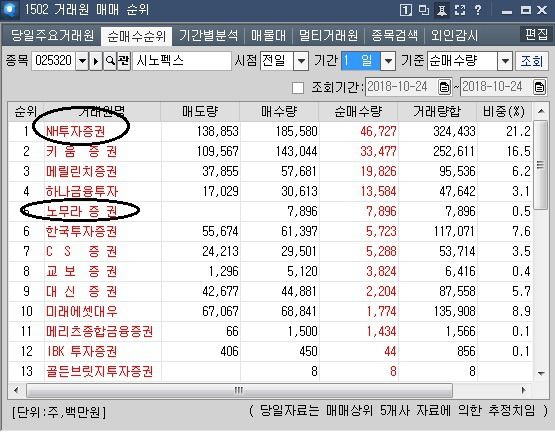The image size is (555, 432).
Task: Select the NH투자증권 row name
Action: 75,132
